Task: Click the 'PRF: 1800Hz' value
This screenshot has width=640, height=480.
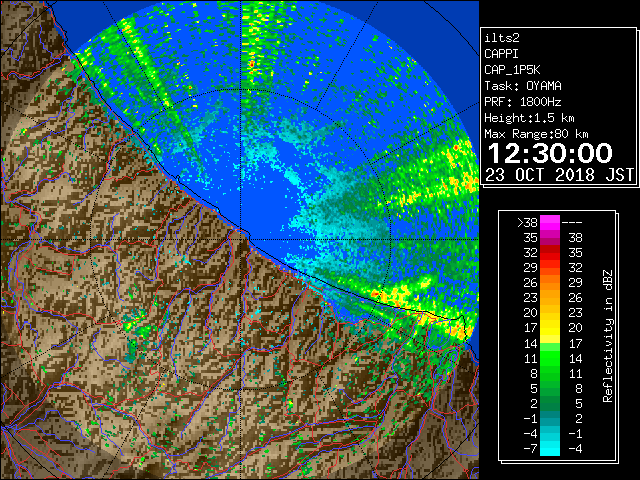Action: [x=523, y=102]
